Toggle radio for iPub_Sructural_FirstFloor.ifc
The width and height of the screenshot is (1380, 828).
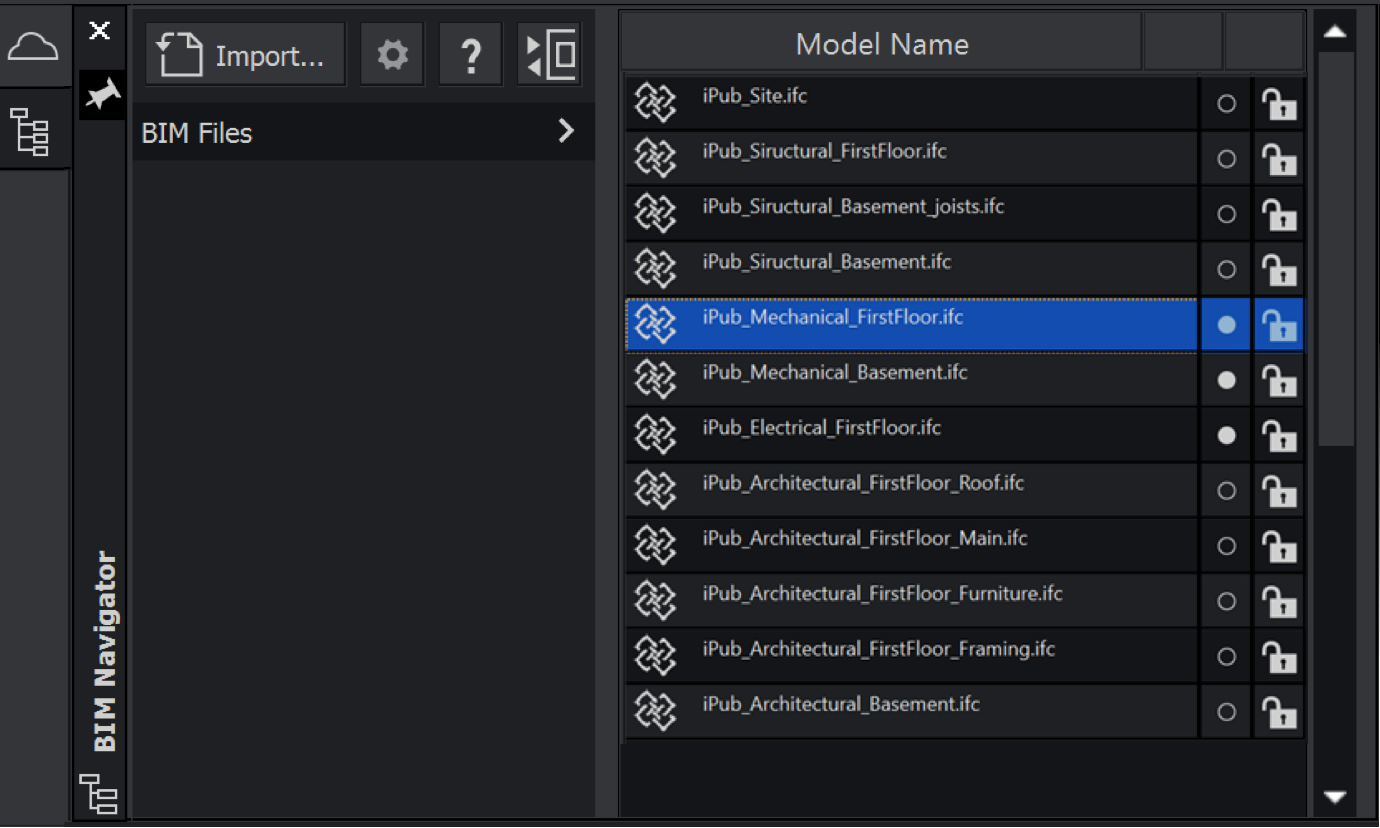click(1226, 159)
